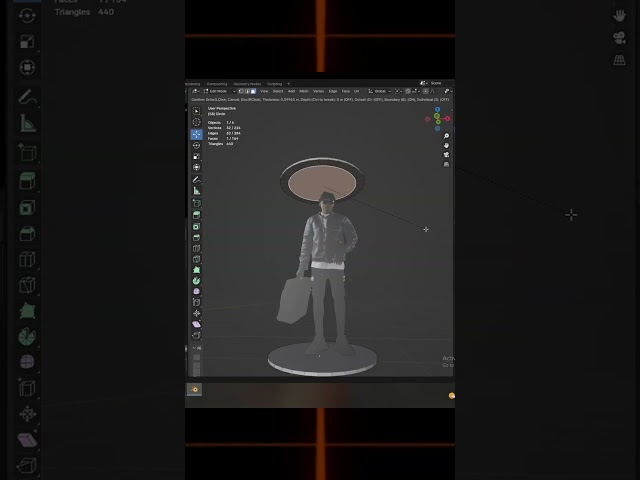Open the snapping options dropdown
This screenshot has width=640, height=480.
(x=416, y=91)
